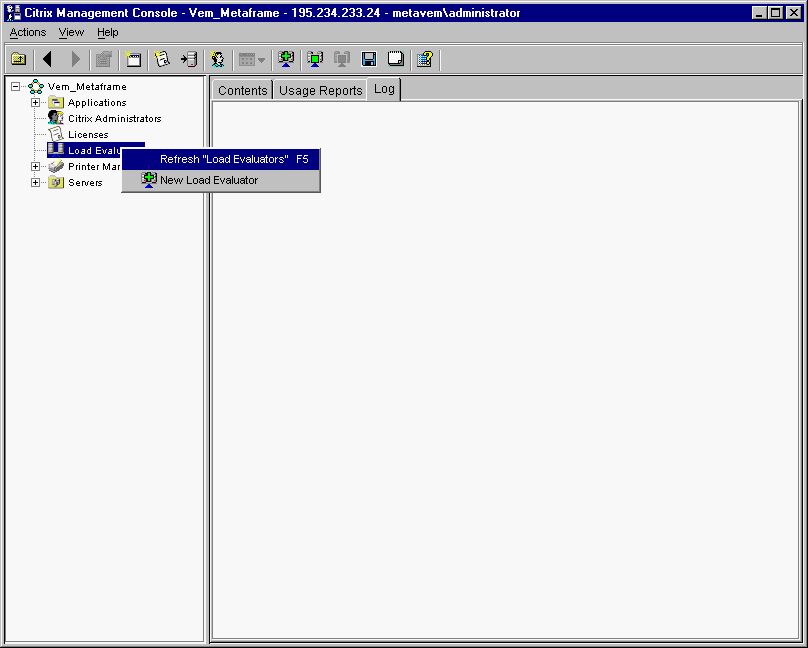Click the Citrix Administrators person icon
The width and height of the screenshot is (808, 648).
pos(56,118)
